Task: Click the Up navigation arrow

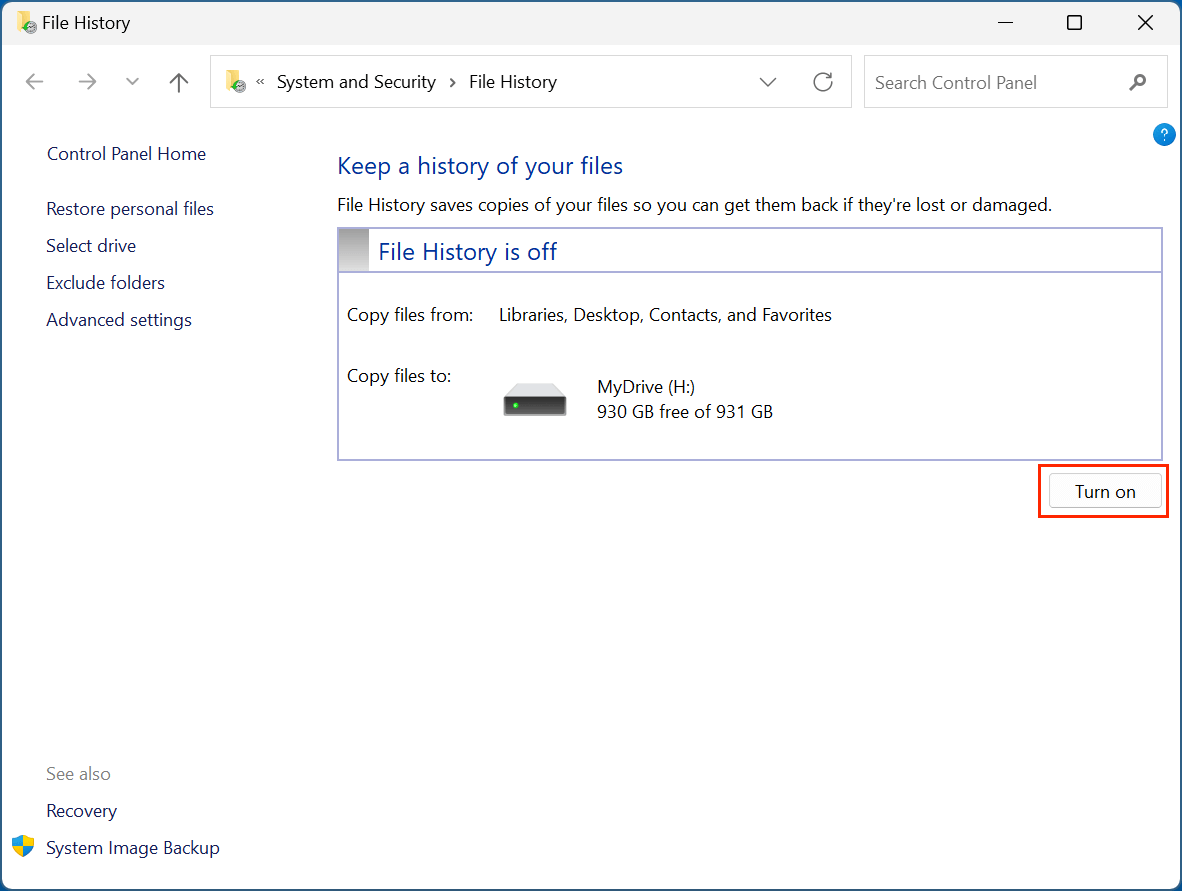Action: (x=178, y=82)
